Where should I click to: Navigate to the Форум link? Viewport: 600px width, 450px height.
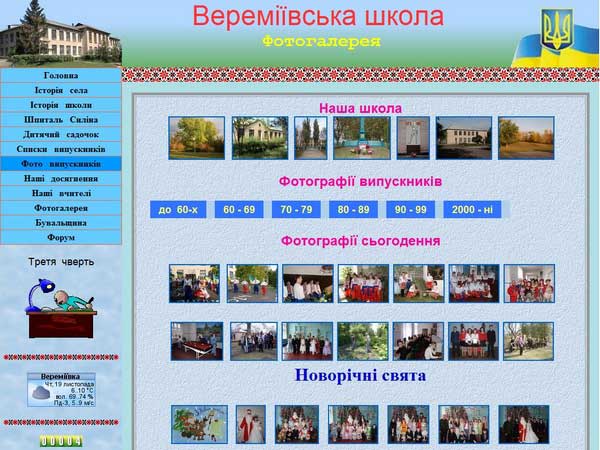61,238
